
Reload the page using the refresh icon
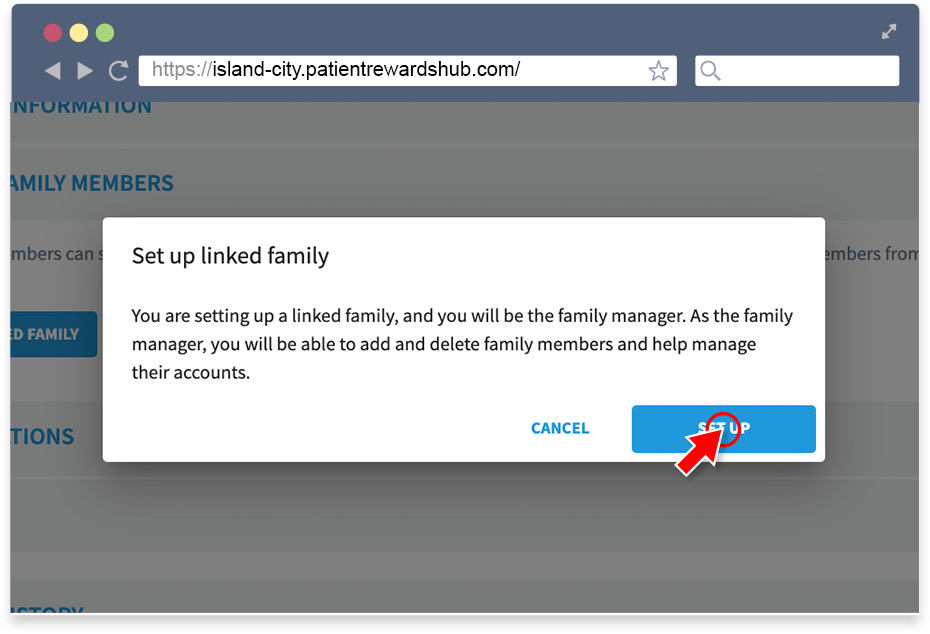tap(119, 71)
